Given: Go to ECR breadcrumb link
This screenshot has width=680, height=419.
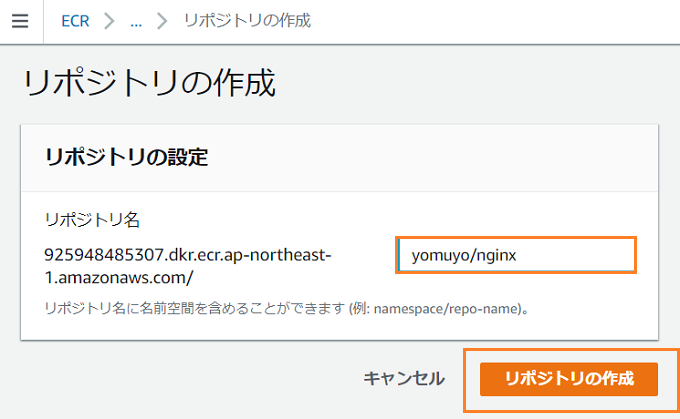Looking at the screenshot, I should tap(75, 21).
